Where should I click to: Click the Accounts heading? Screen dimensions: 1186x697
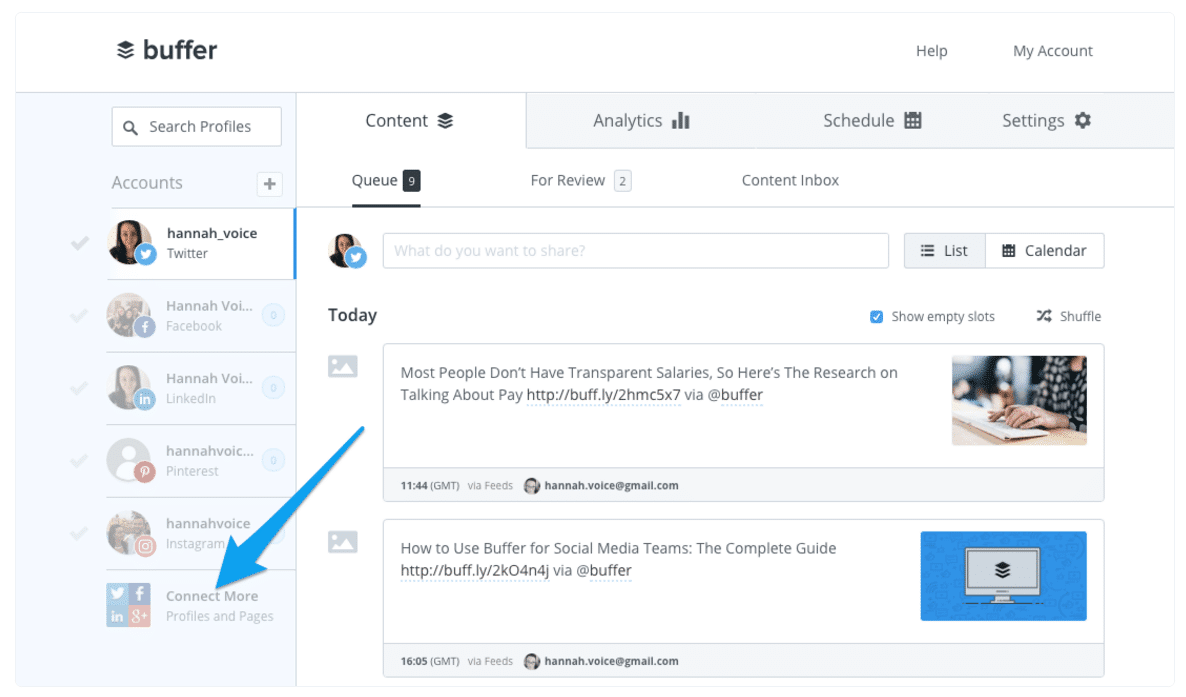point(147,182)
